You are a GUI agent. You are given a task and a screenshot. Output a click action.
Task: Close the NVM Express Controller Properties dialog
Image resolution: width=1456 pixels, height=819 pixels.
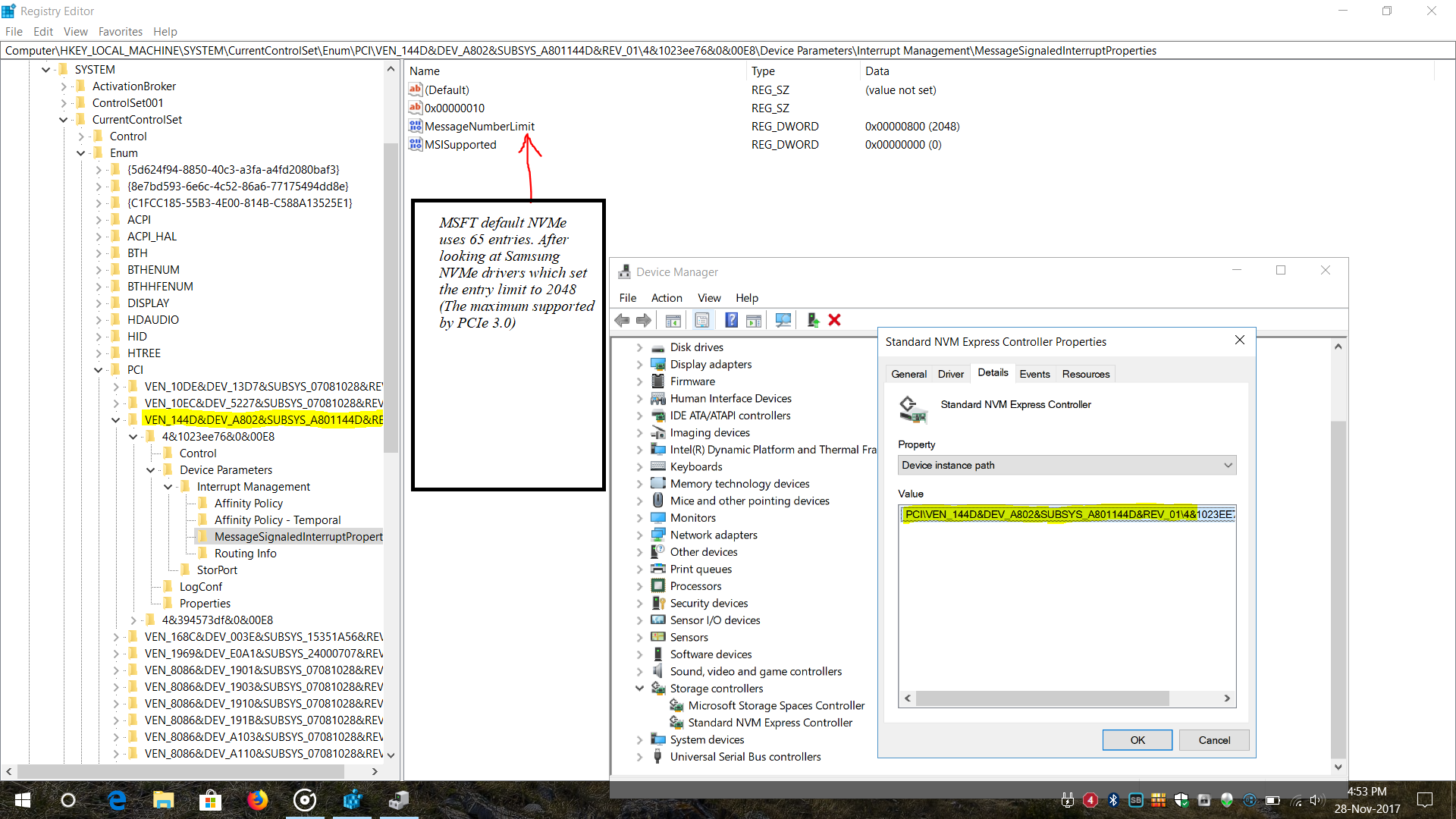coord(1240,340)
